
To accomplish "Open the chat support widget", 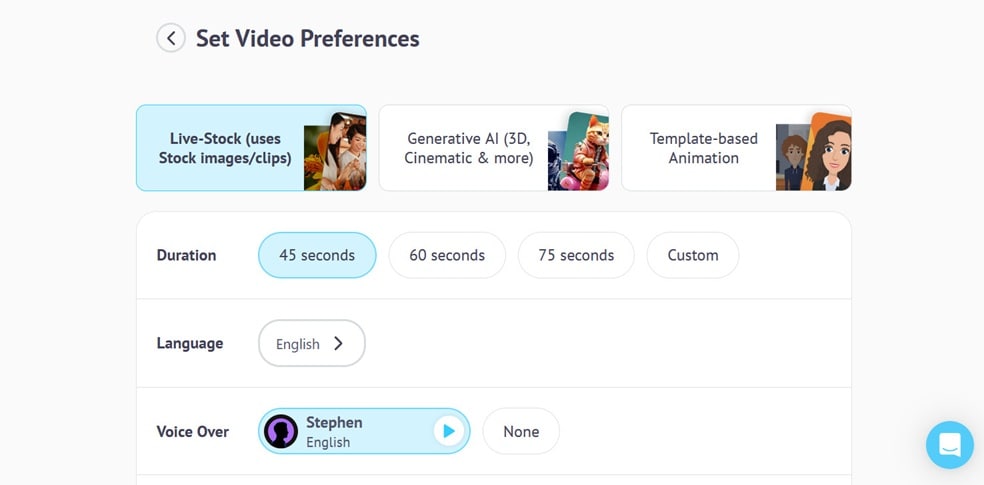I will click(949, 445).
